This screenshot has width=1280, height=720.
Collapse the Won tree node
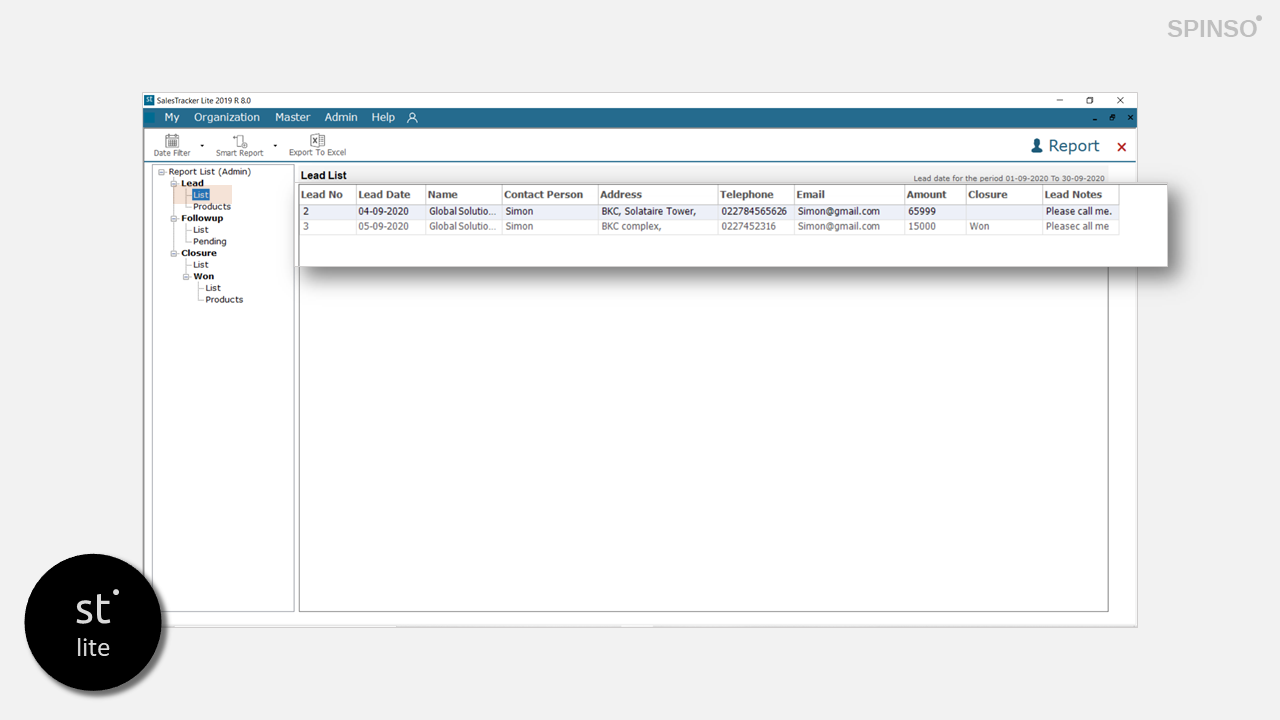185,277
